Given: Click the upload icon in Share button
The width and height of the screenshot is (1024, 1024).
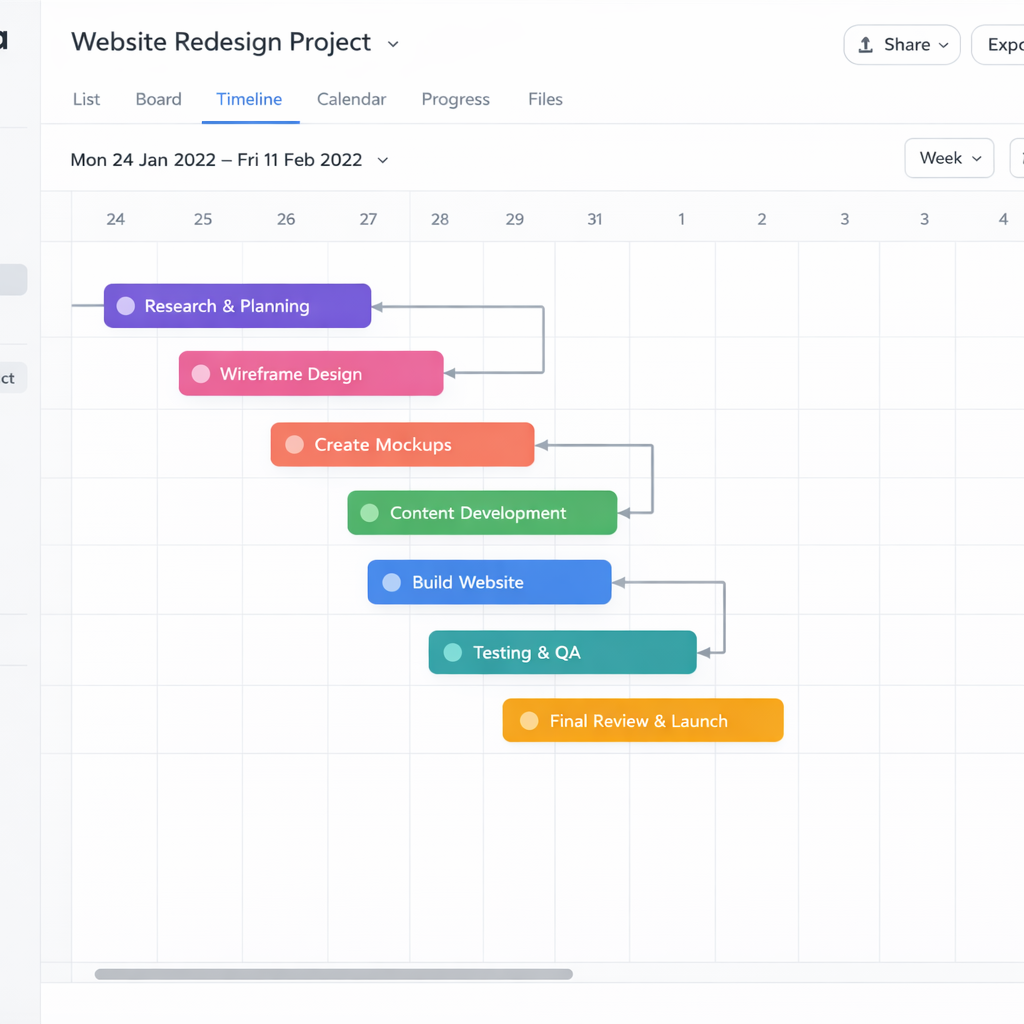Looking at the screenshot, I should tap(866, 45).
